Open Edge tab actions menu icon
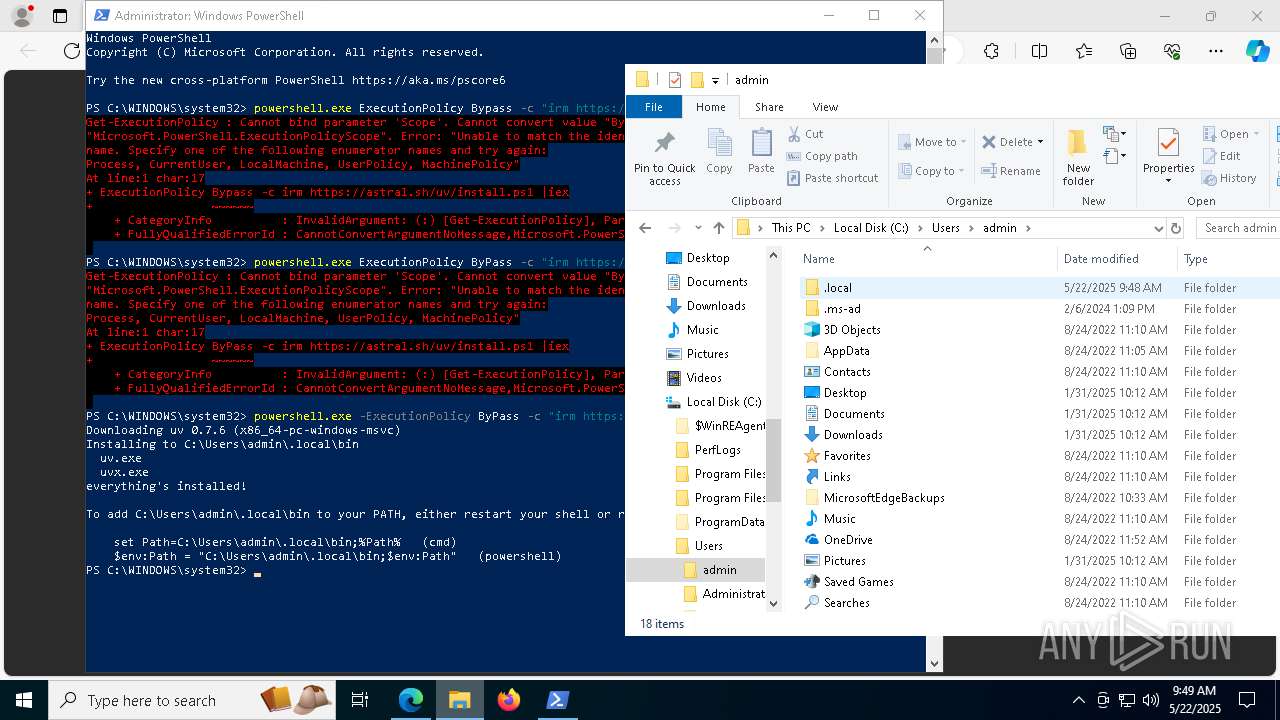Image resolution: width=1280 pixels, height=720 pixels. click(x=60, y=16)
